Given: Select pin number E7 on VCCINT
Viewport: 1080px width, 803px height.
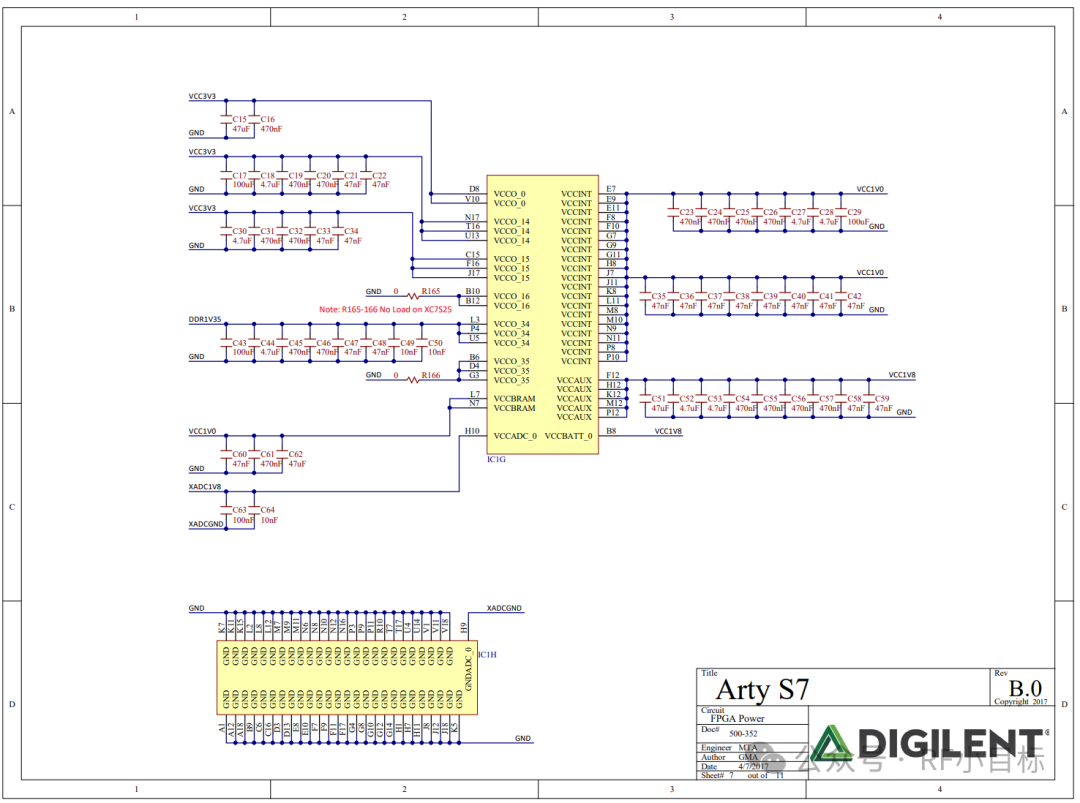Looking at the screenshot, I should 610,189.
